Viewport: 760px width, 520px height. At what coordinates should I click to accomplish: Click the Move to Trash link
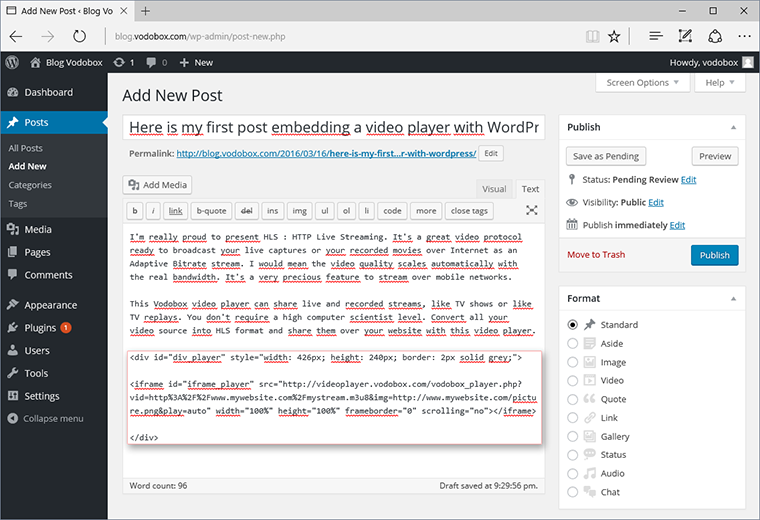596,255
